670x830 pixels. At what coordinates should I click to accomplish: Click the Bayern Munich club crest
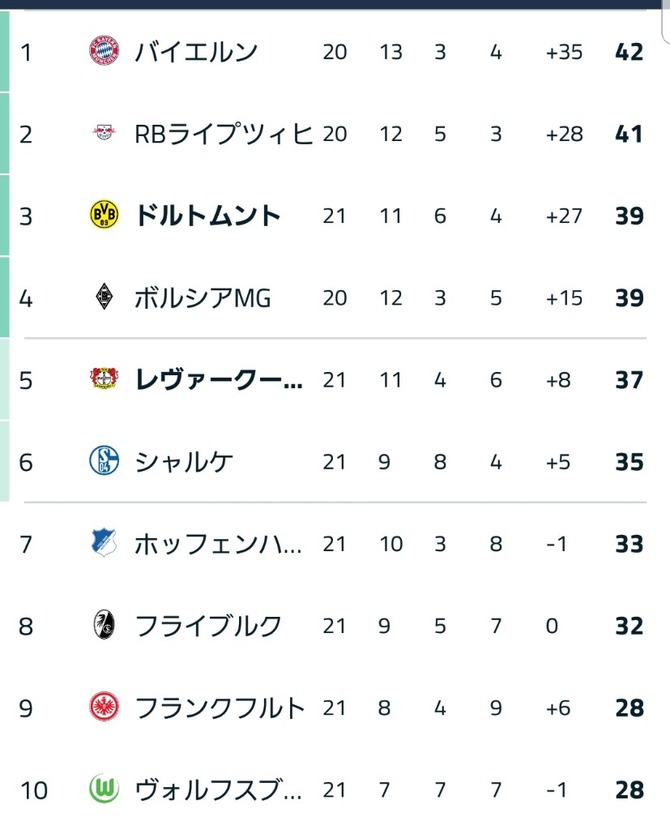tap(104, 51)
